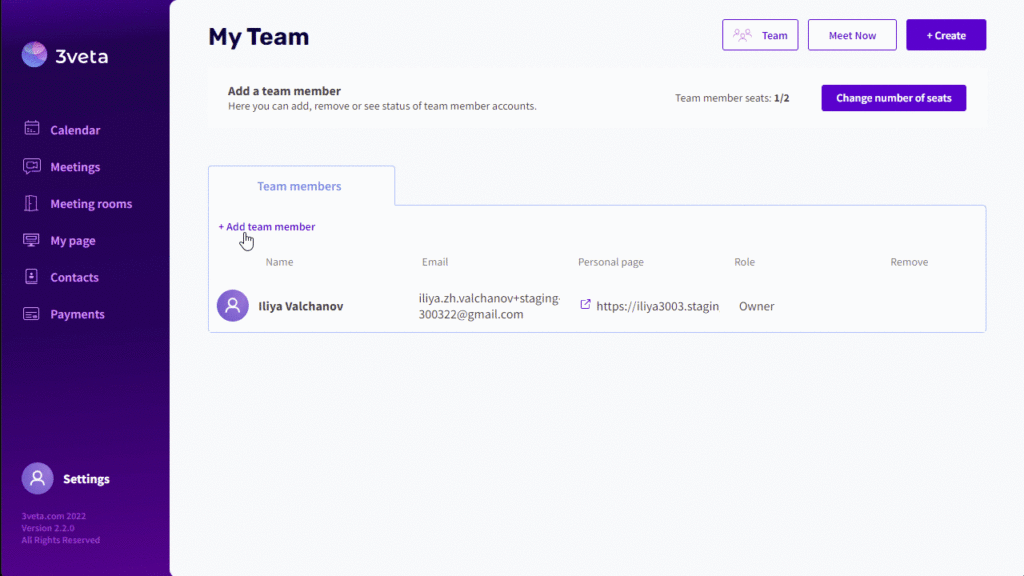This screenshot has height=576, width=1024.
Task: Click the Payments card icon
Action: pyautogui.click(x=31, y=313)
